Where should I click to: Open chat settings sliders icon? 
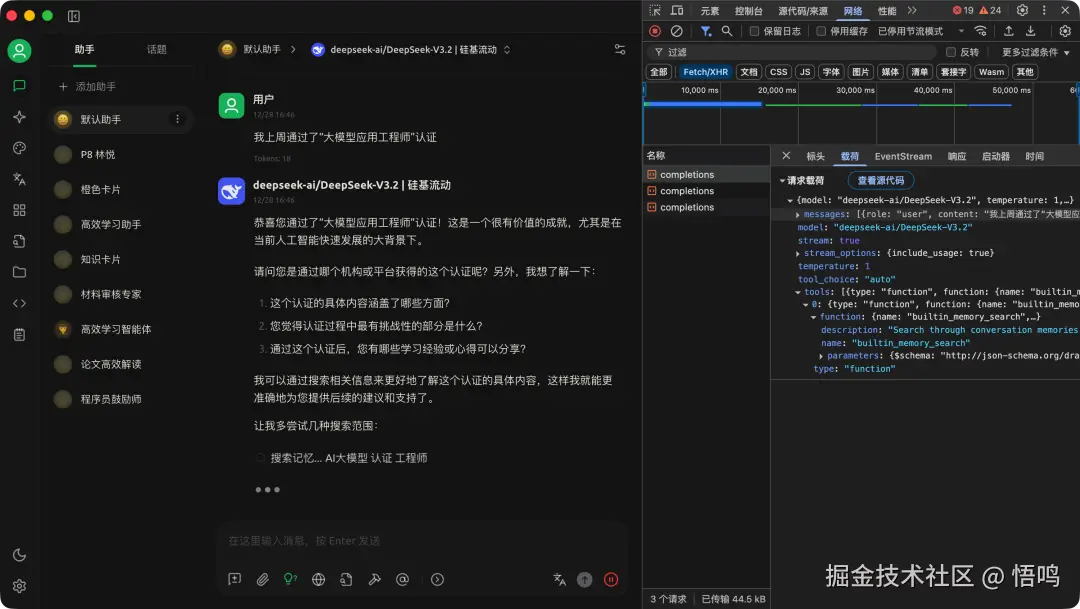(620, 50)
